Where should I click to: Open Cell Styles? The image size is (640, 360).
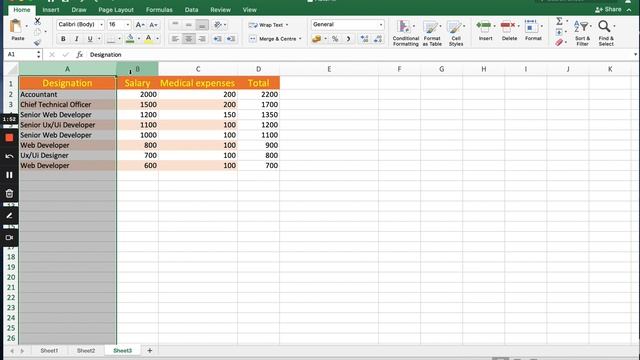click(456, 33)
